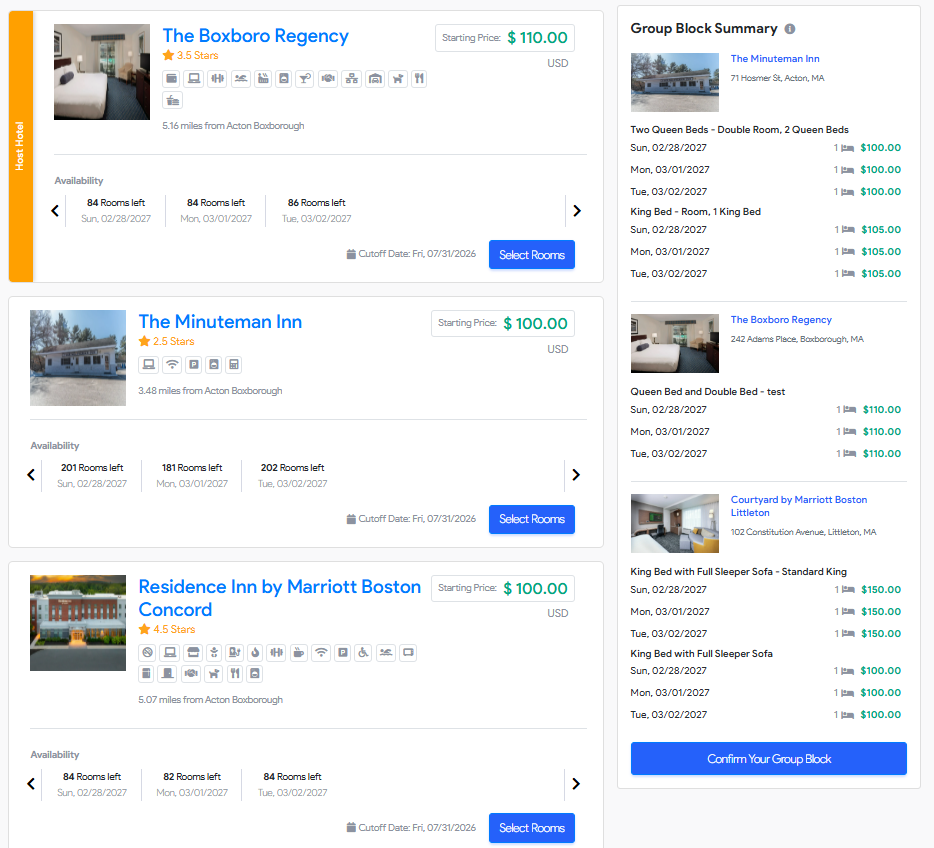Viewport: 934px width, 848px height.
Task: Click 'King Bed - Room, 1 King Bed' heading
Action: point(695,212)
